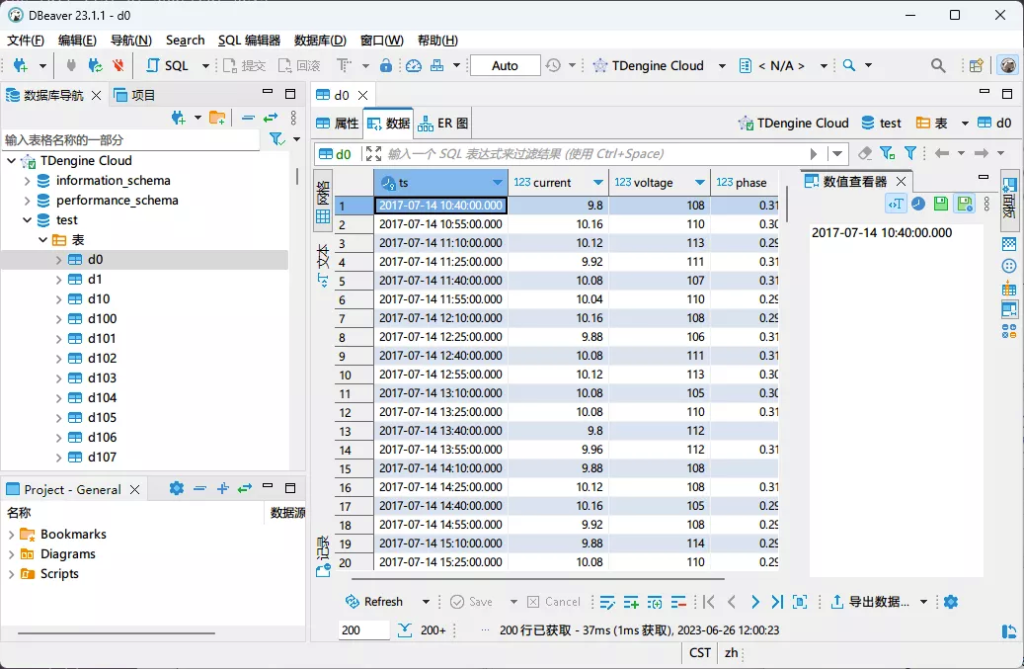Image resolution: width=1024 pixels, height=669 pixels.
Task: Toggle the filter funnel in the database navigator
Action: 276,138
